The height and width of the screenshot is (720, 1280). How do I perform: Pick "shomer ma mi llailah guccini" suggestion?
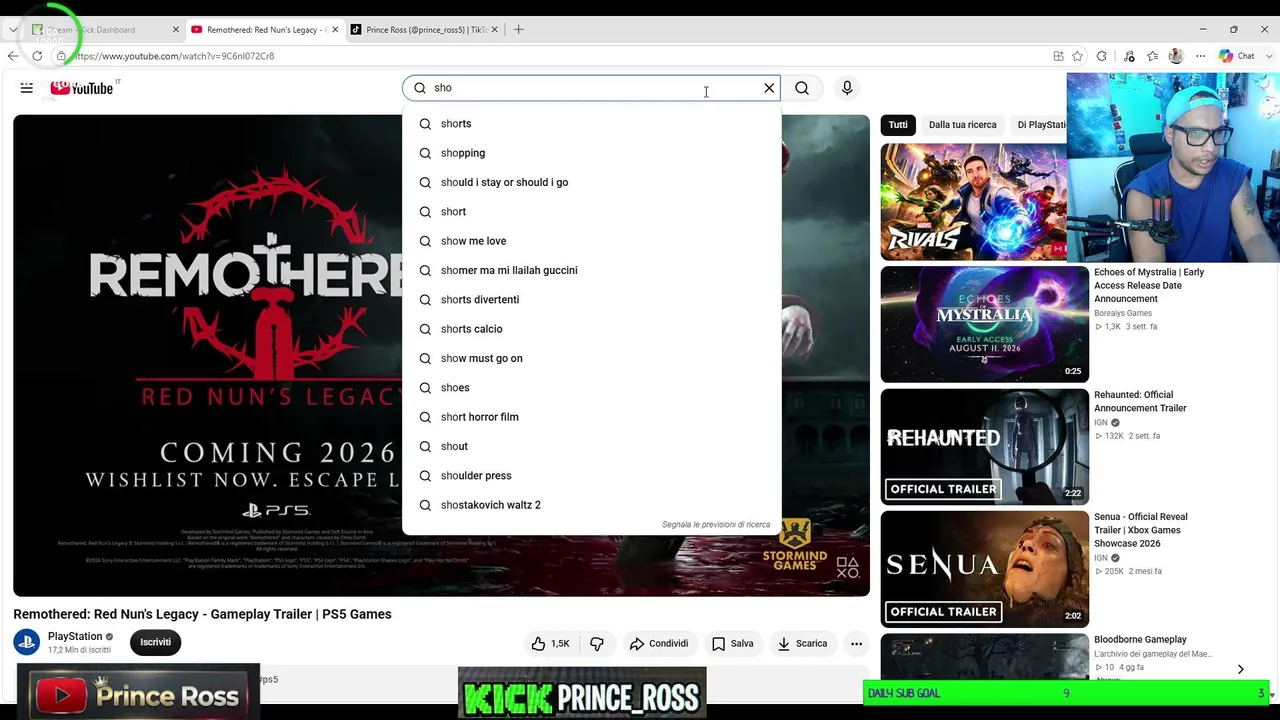(591, 270)
